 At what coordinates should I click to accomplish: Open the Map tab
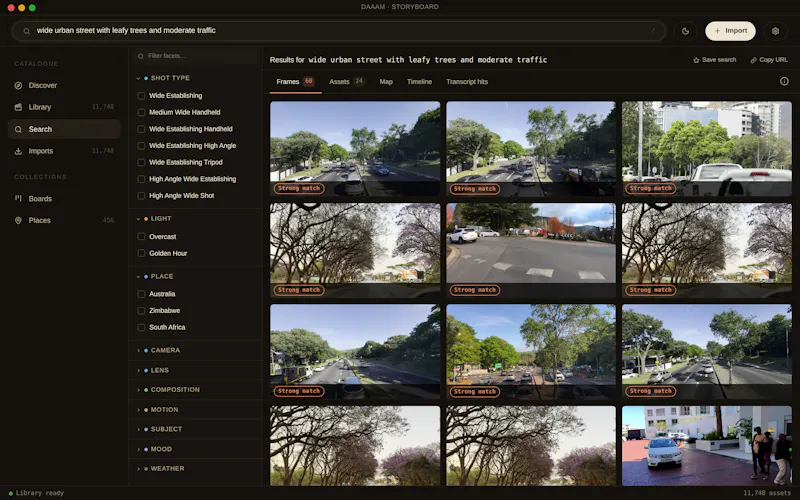point(386,82)
